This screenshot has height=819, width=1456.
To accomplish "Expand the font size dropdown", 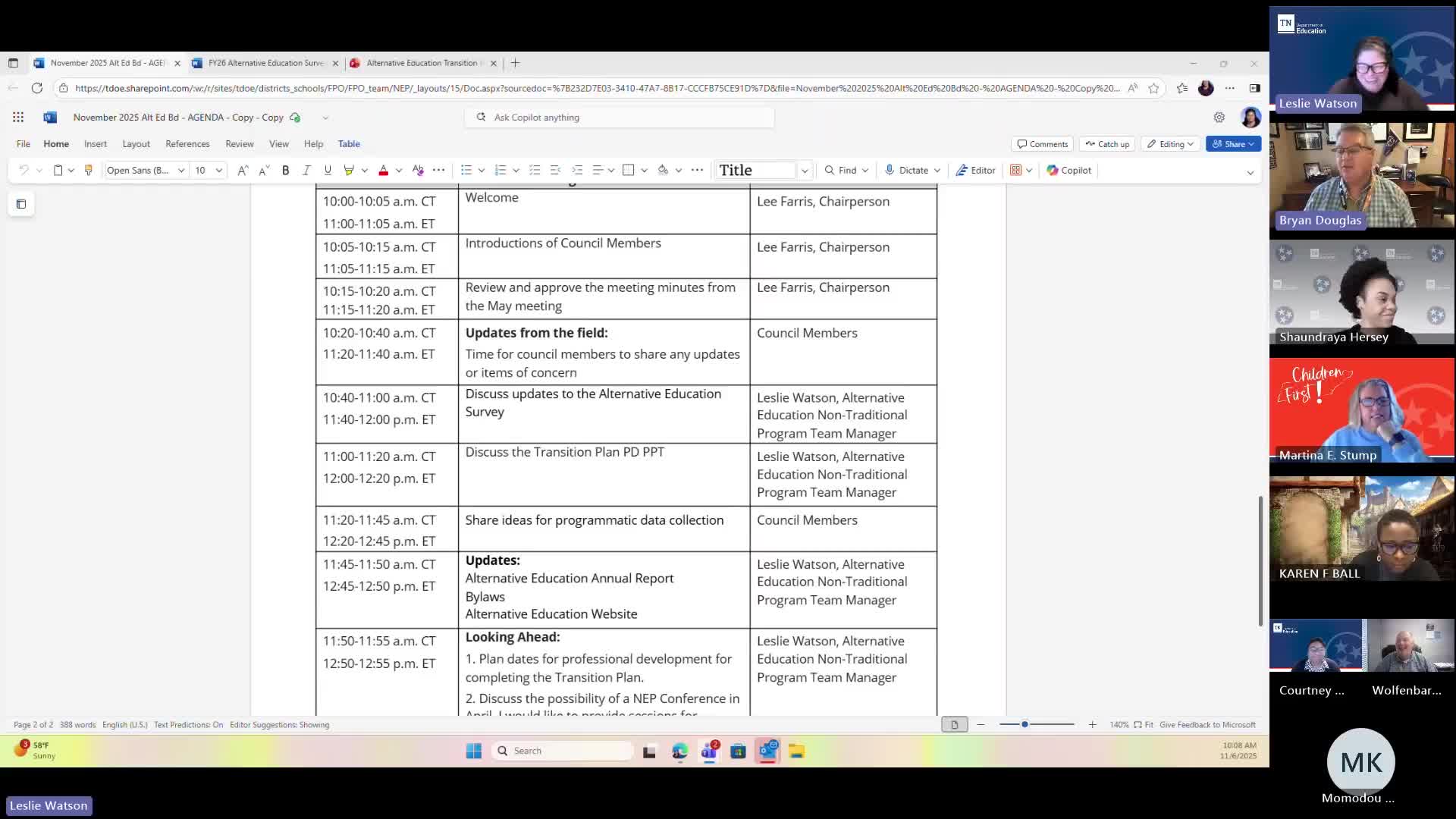I will 218,170.
